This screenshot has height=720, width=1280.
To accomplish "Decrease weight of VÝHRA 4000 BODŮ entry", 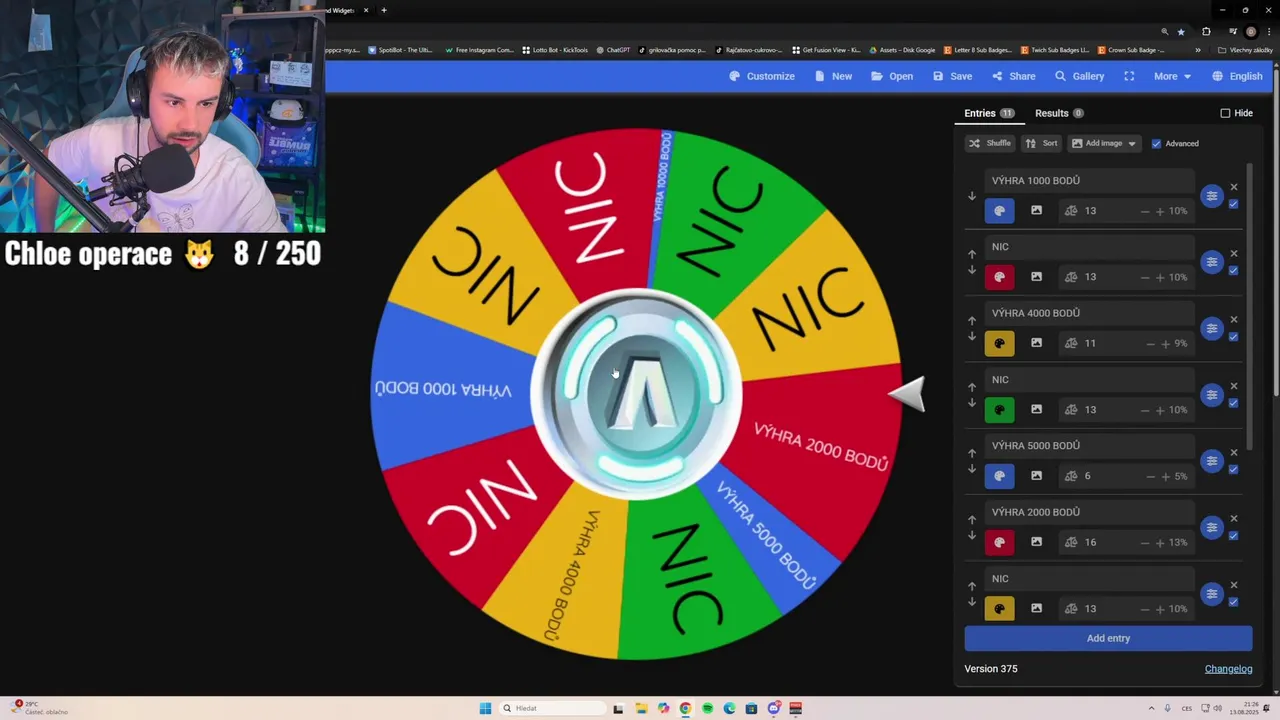I will click(1150, 343).
